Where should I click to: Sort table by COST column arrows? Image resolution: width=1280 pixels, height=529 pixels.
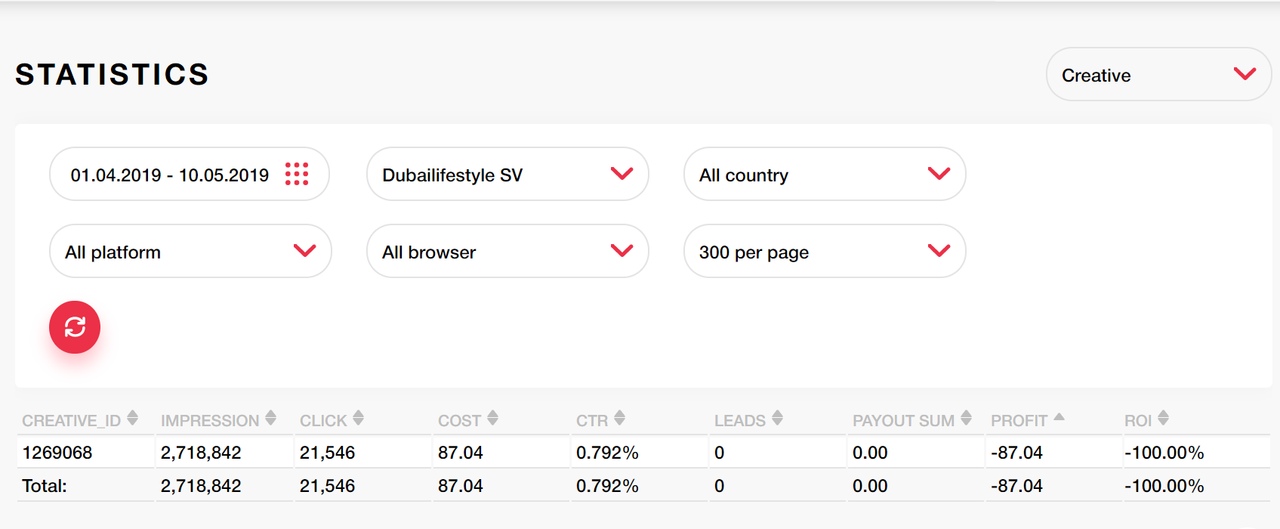(492, 420)
